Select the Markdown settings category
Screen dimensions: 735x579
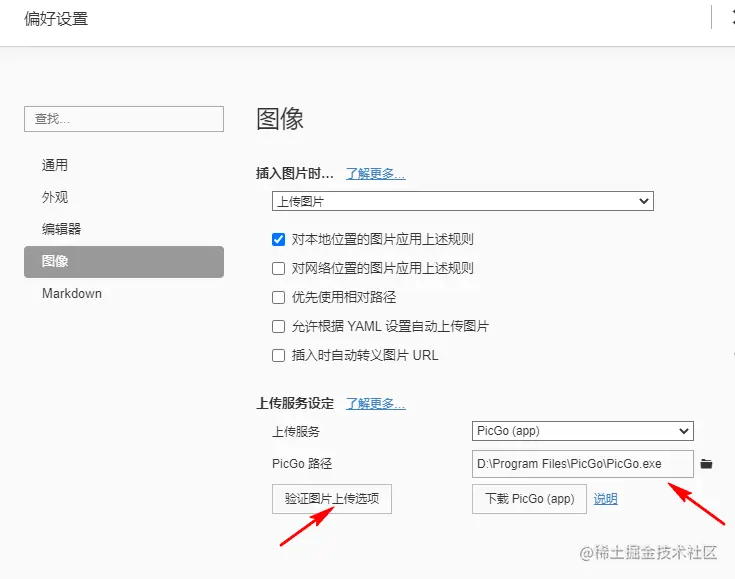[x=124, y=293]
